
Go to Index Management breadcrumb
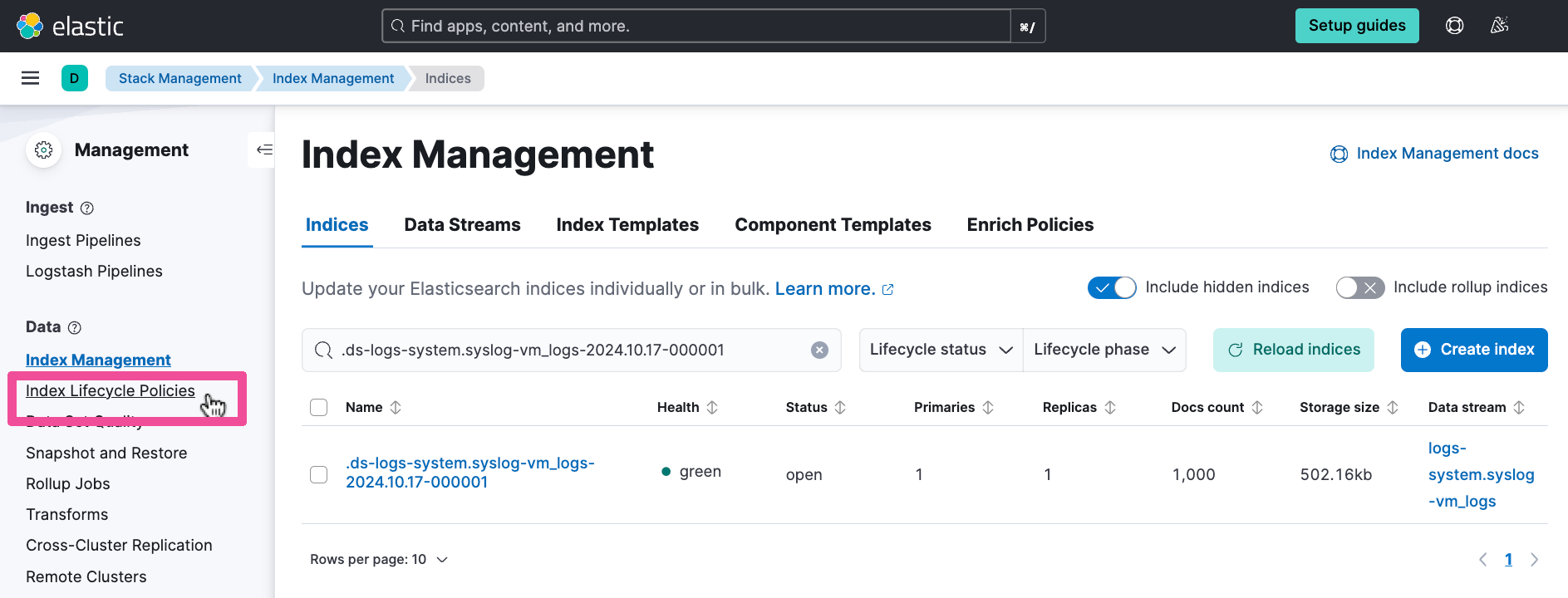tap(333, 78)
